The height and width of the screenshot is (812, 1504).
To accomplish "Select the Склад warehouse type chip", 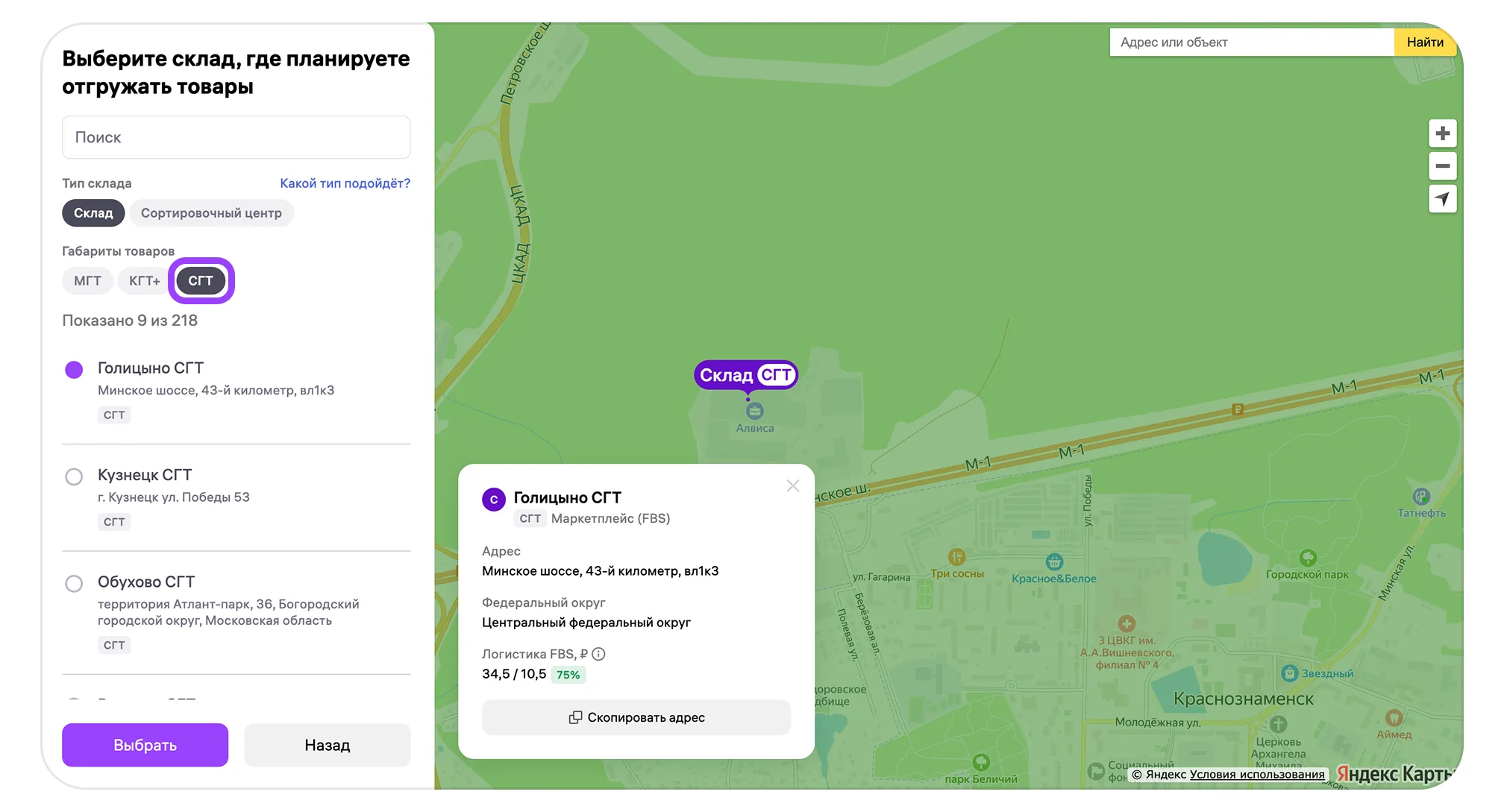I will [x=93, y=213].
